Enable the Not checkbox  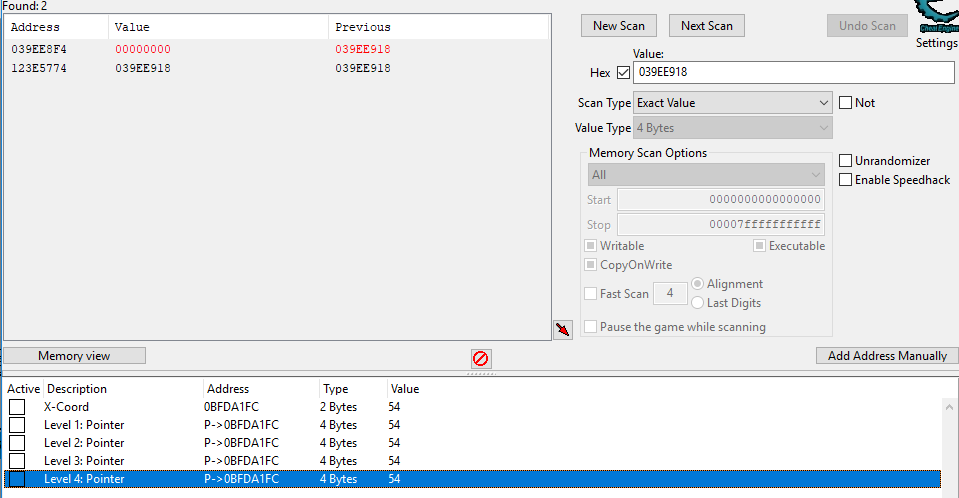pos(846,103)
